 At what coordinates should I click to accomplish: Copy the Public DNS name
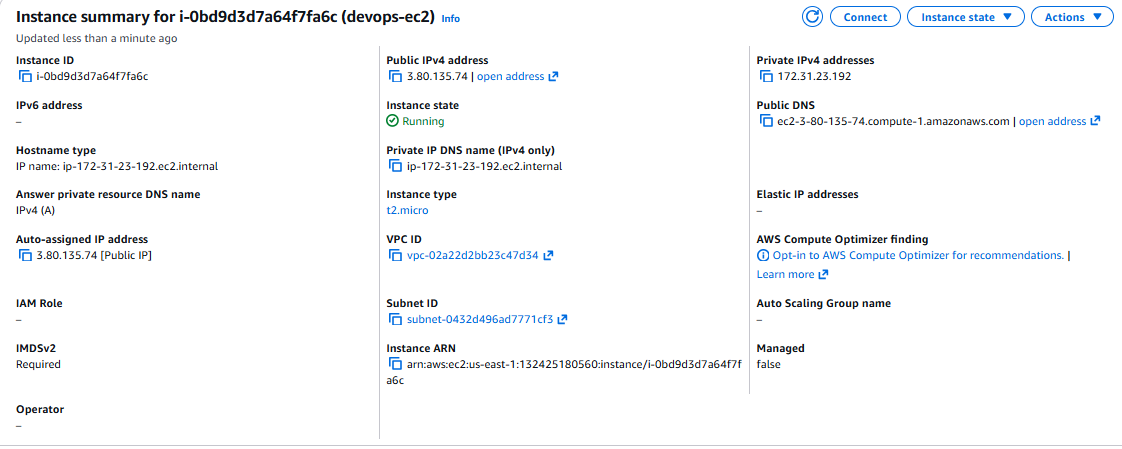click(x=766, y=121)
